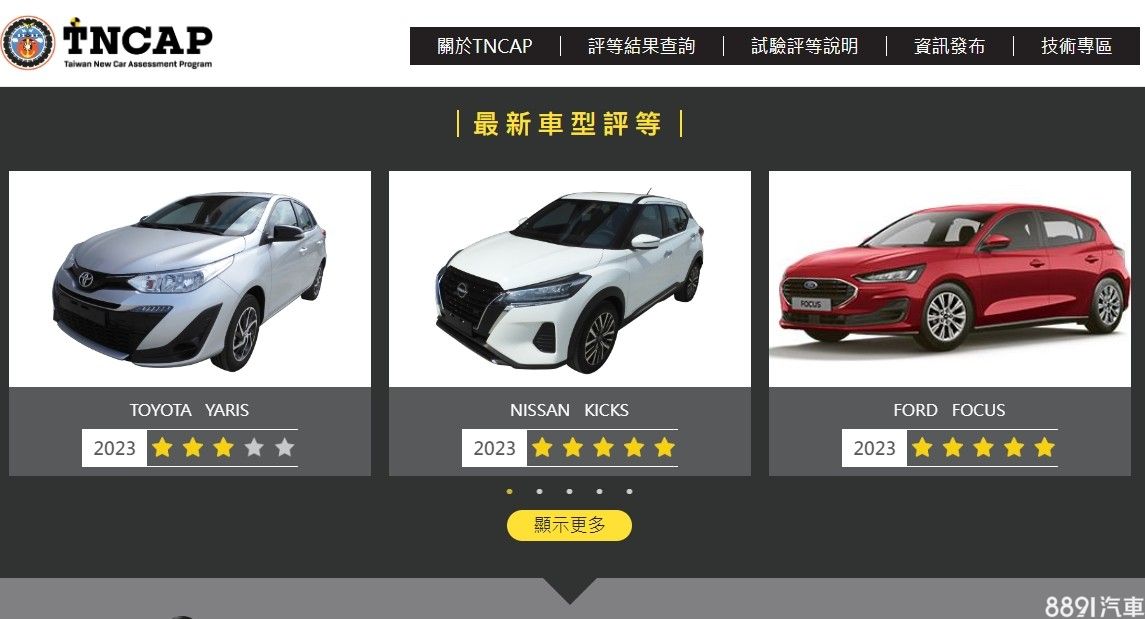
Task: Select the fifth carousel page dot
Action: [x=629, y=491]
